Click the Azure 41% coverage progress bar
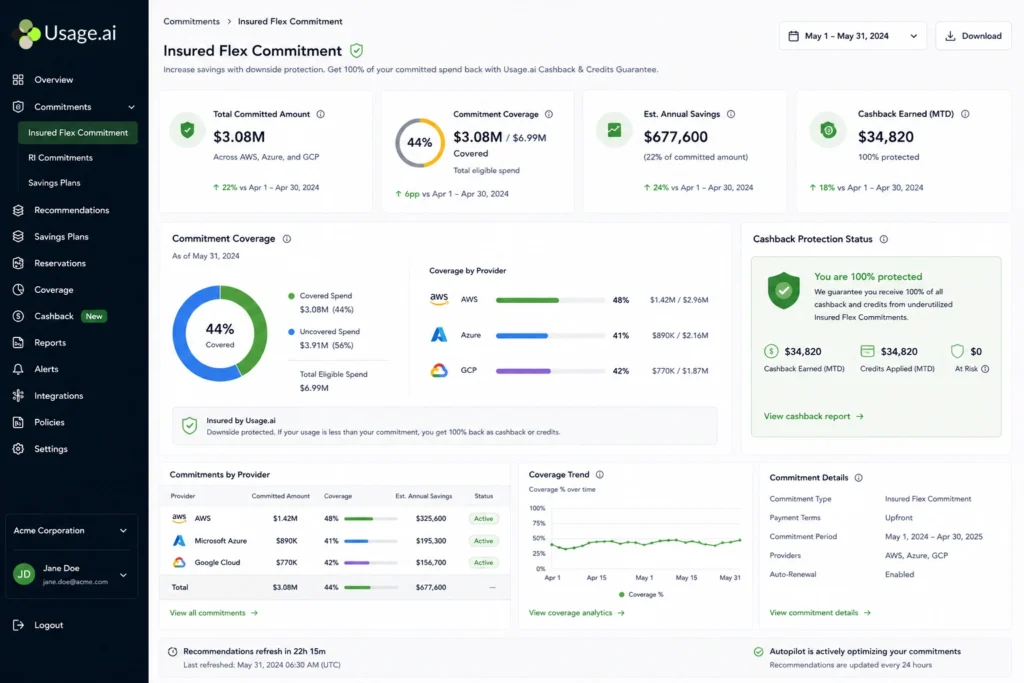The image size is (1024, 683). (x=550, y=336)
